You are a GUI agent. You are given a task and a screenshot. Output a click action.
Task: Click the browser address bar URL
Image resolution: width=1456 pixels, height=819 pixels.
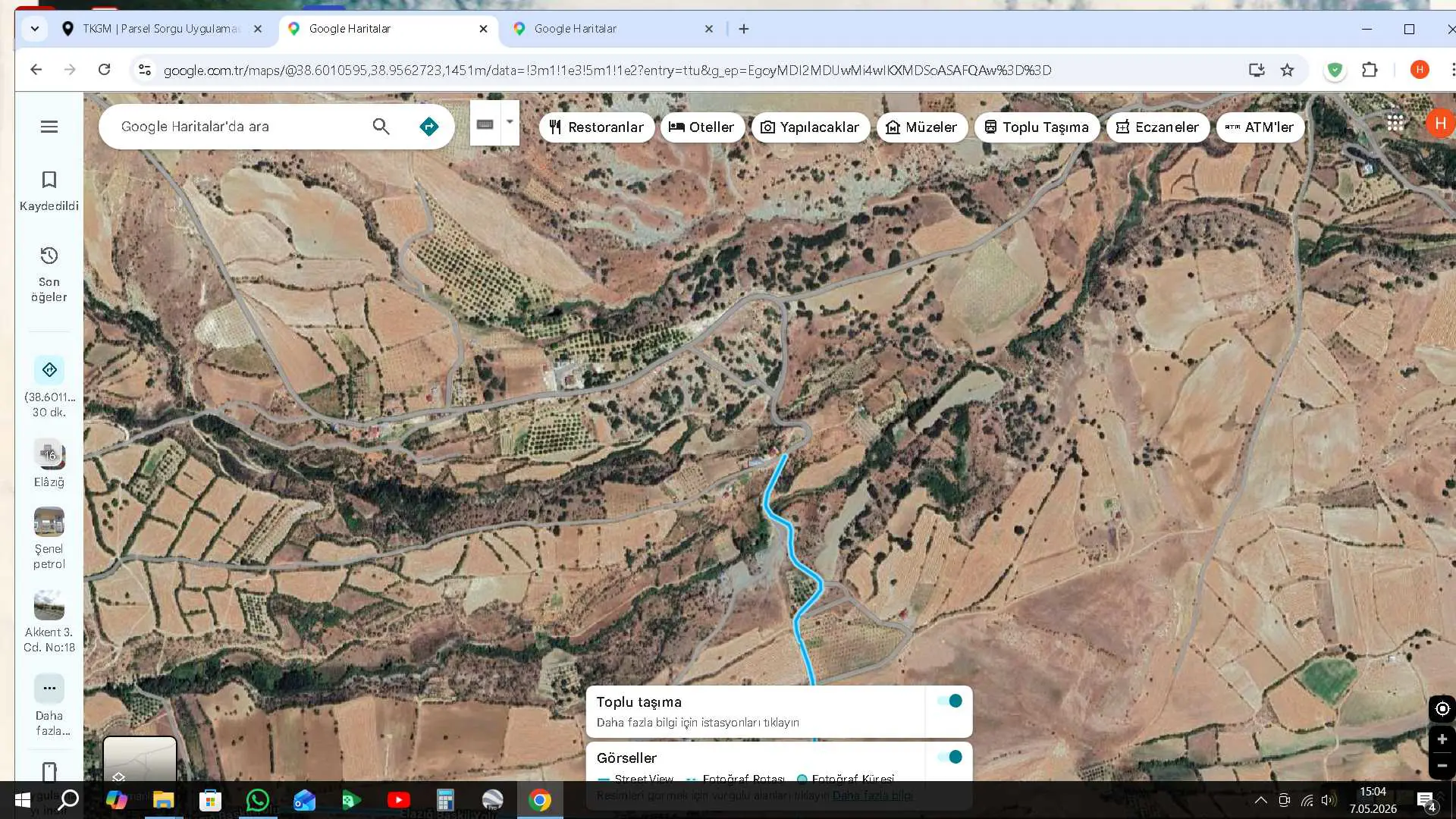[607, 71]
